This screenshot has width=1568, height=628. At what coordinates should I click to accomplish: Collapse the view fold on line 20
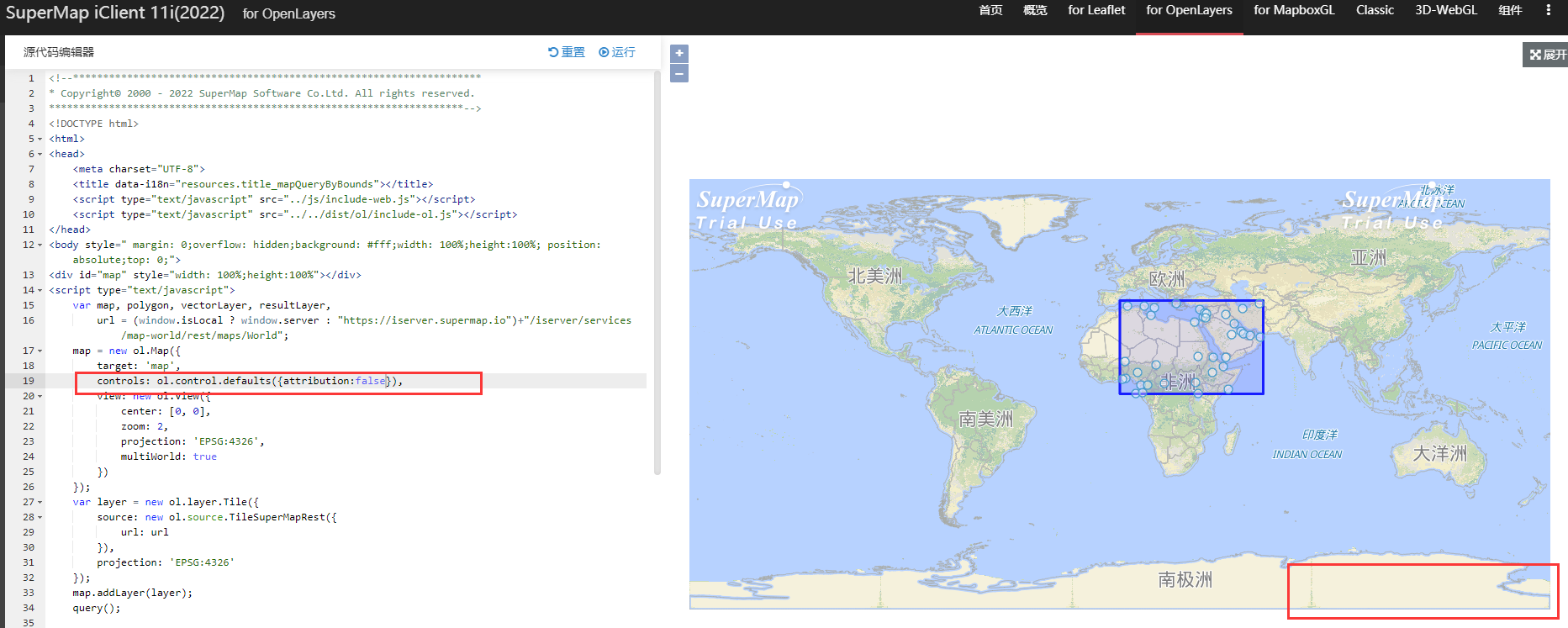40,397
